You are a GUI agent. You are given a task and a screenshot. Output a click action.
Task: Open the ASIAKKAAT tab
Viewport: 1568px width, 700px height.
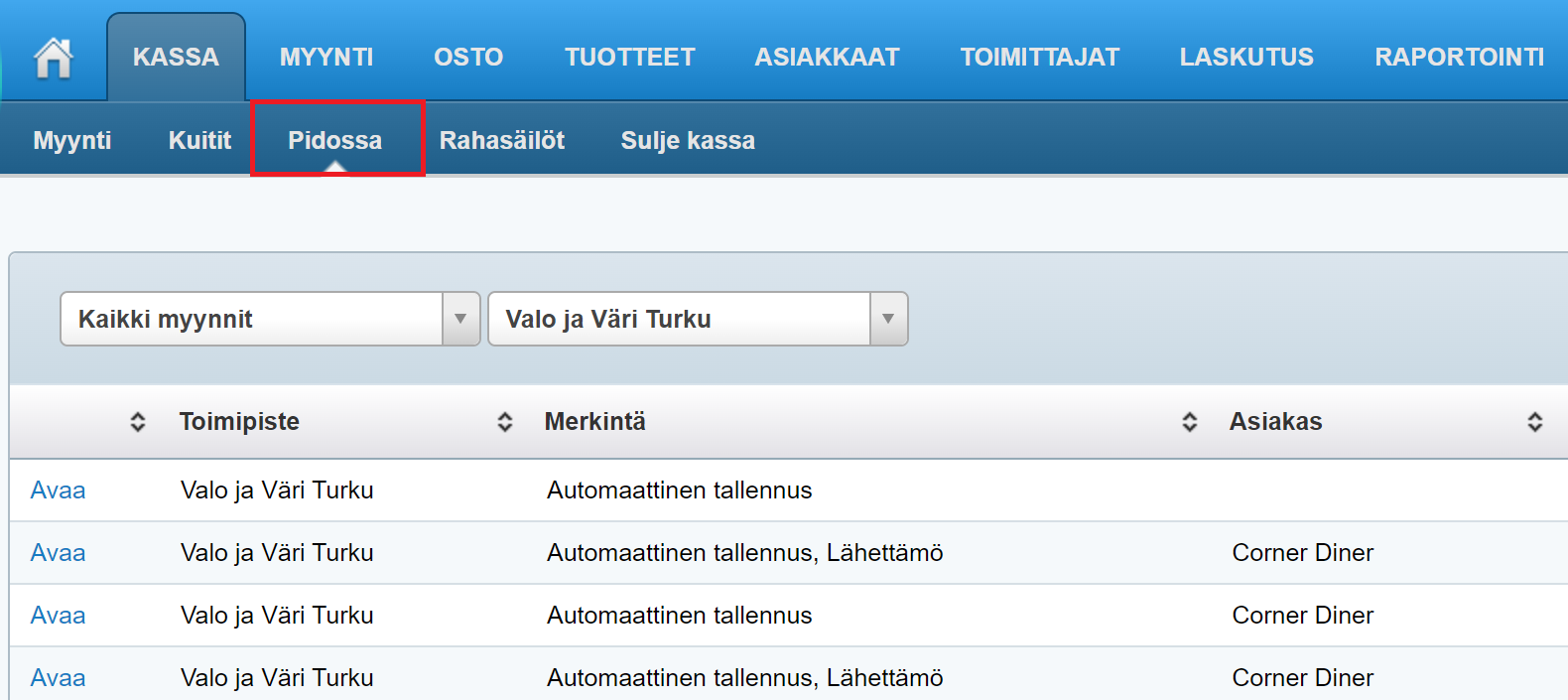pos(827,58)
